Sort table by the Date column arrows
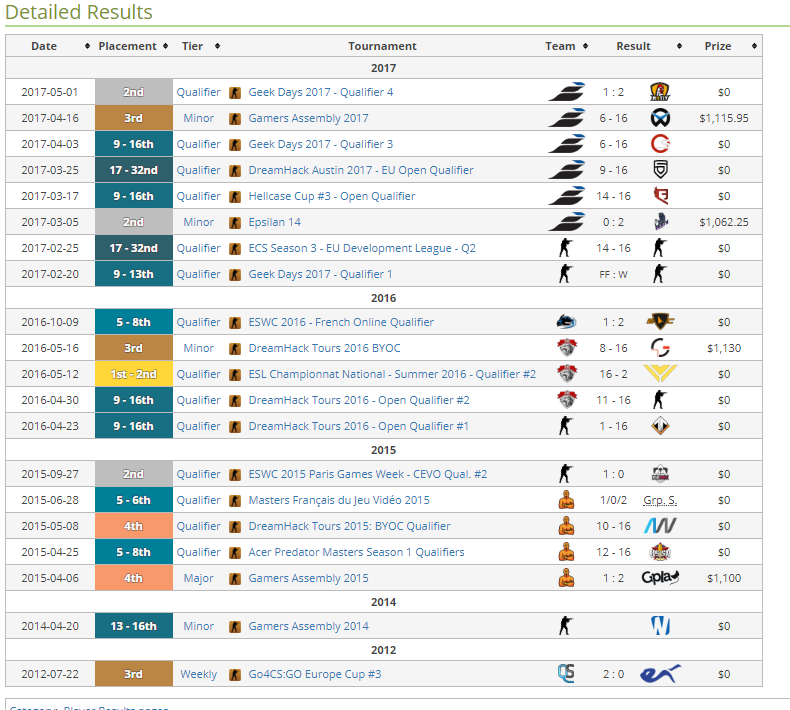Viewport: 790px width, 710px height. (87, 46)
